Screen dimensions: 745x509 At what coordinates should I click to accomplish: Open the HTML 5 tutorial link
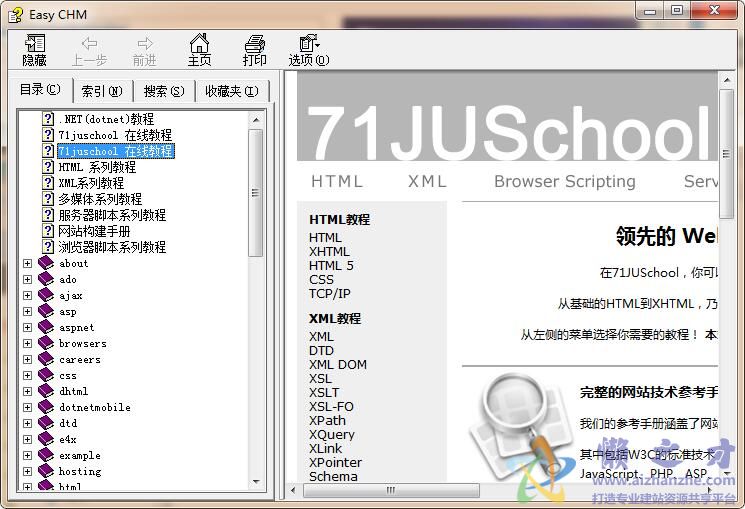pyautogui.click(x=331, y=265)
